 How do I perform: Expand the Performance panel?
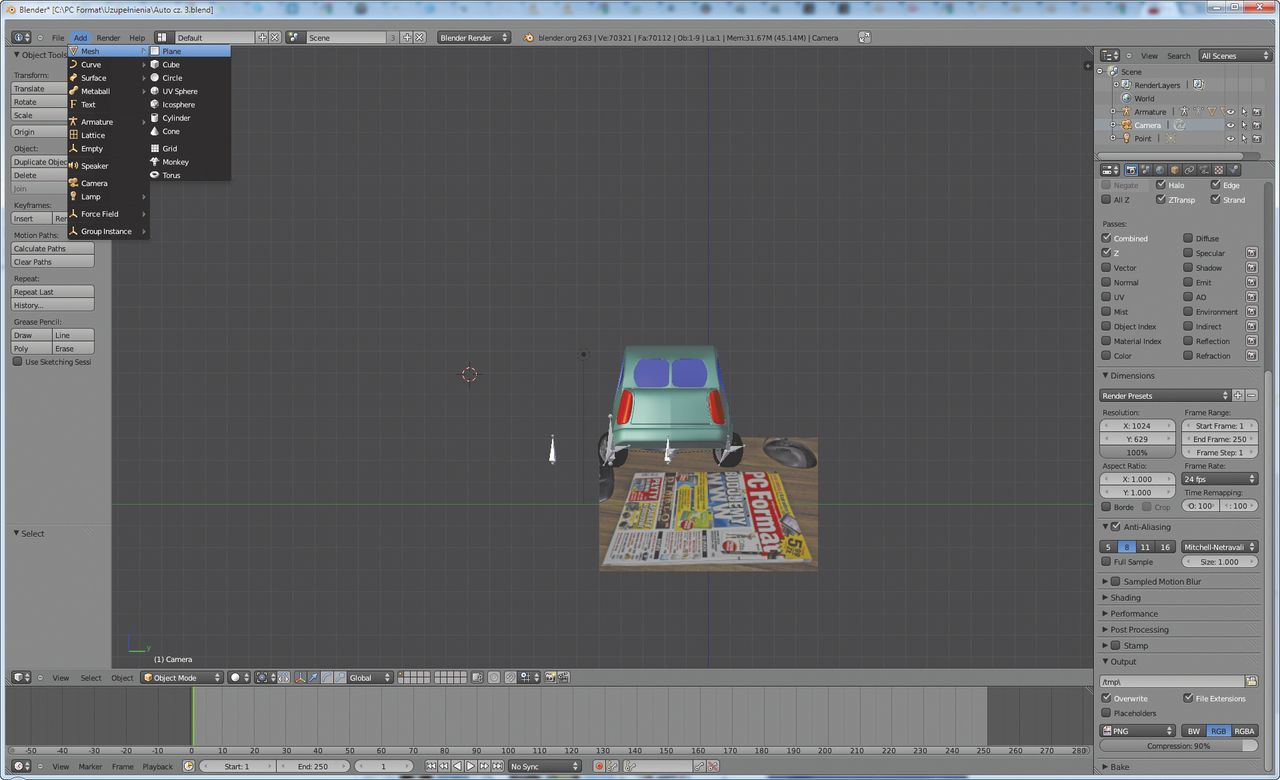(1134, 613)
